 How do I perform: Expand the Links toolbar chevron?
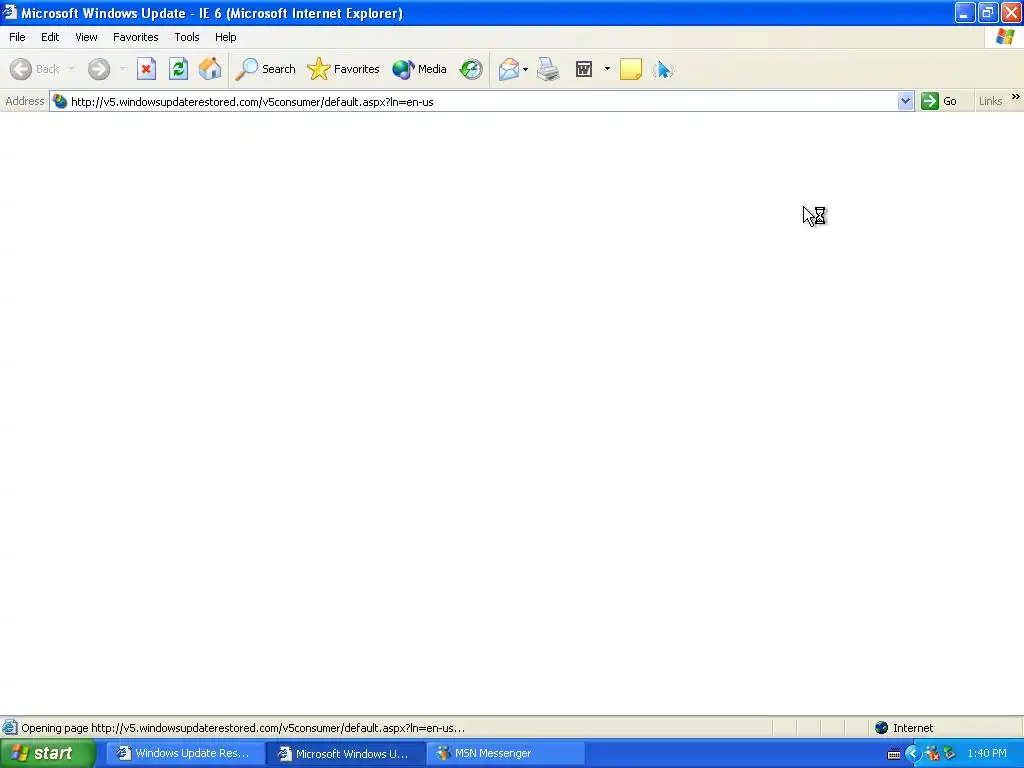pyautogui.click(x=1016, y=97)
